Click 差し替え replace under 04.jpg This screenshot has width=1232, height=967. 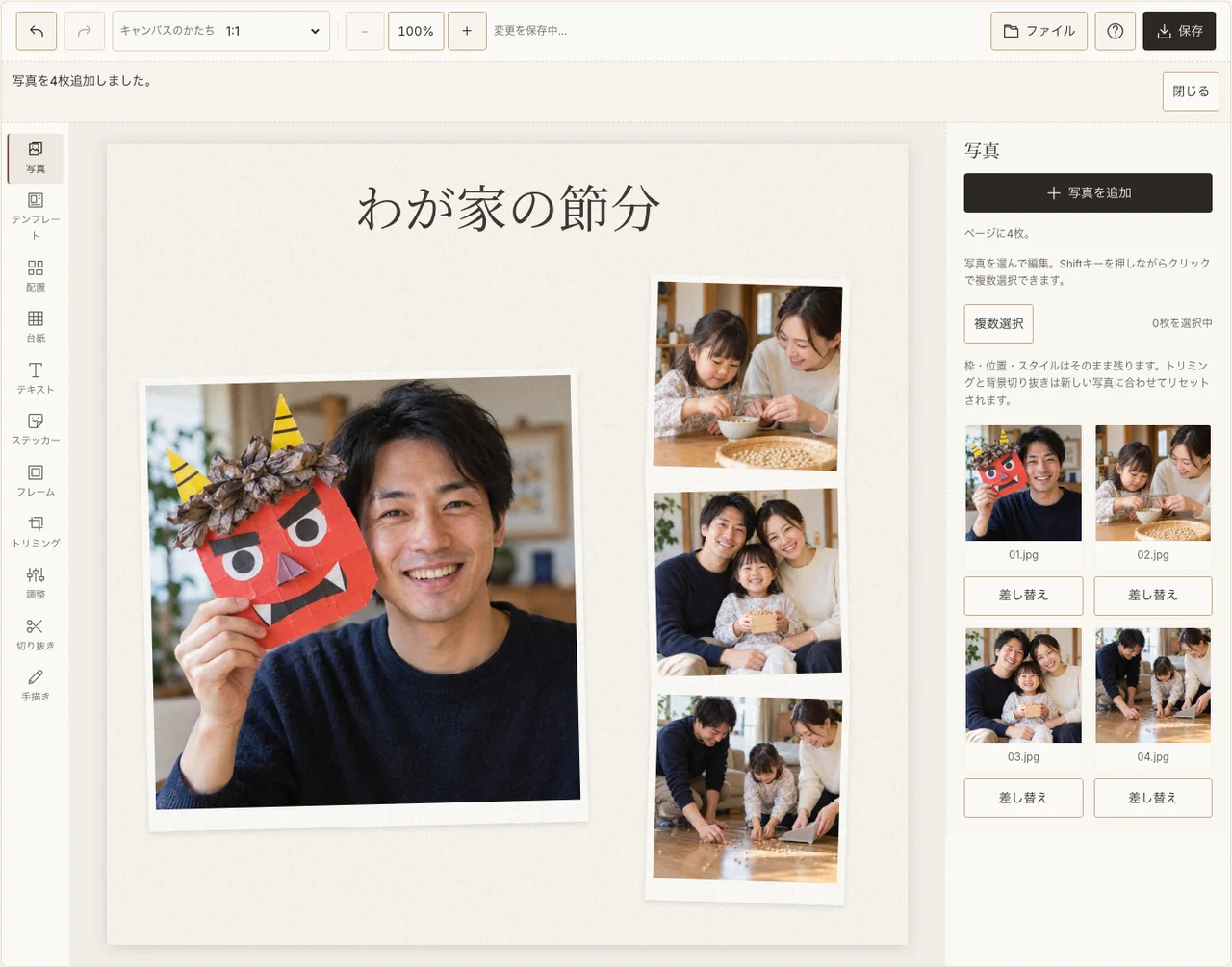tap(1153, 798)
